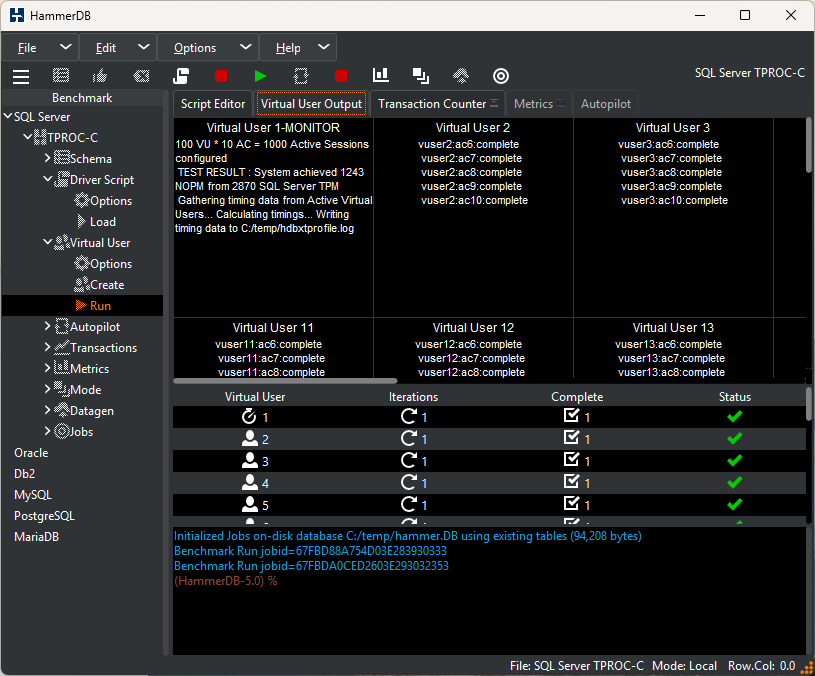Click the Datagen target circle toolbar icon
Viewport: 815px width, 676px height.
(x=501, y=76)
